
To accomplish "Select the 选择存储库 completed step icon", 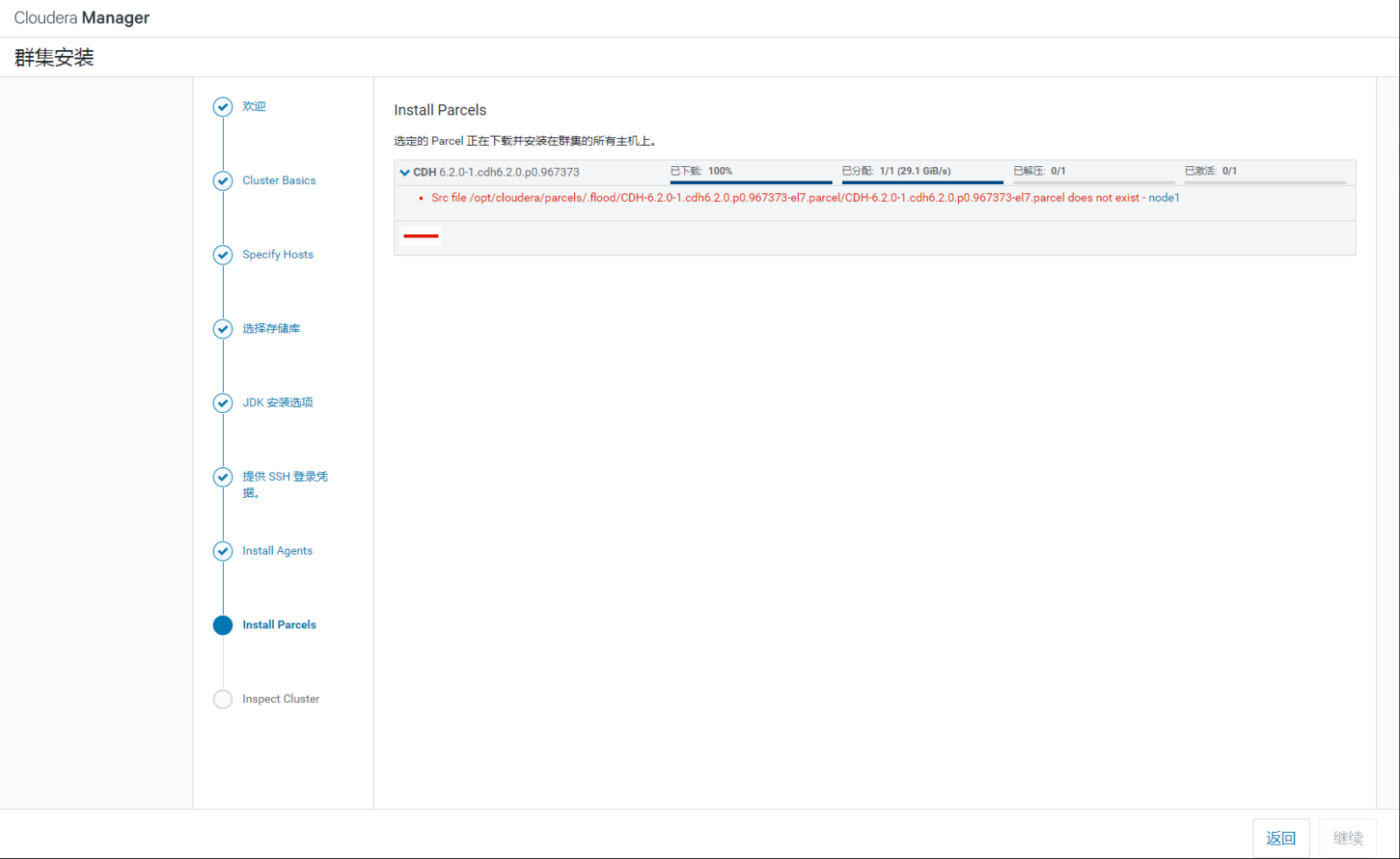I will point(222,329).
